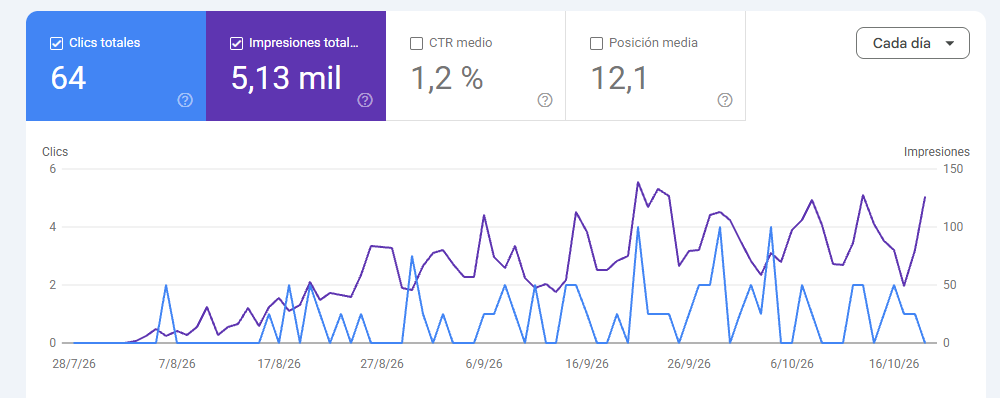The image size is (1000, 398).
Task: Click the 12,1 average position value
Action: coord(619,78)
